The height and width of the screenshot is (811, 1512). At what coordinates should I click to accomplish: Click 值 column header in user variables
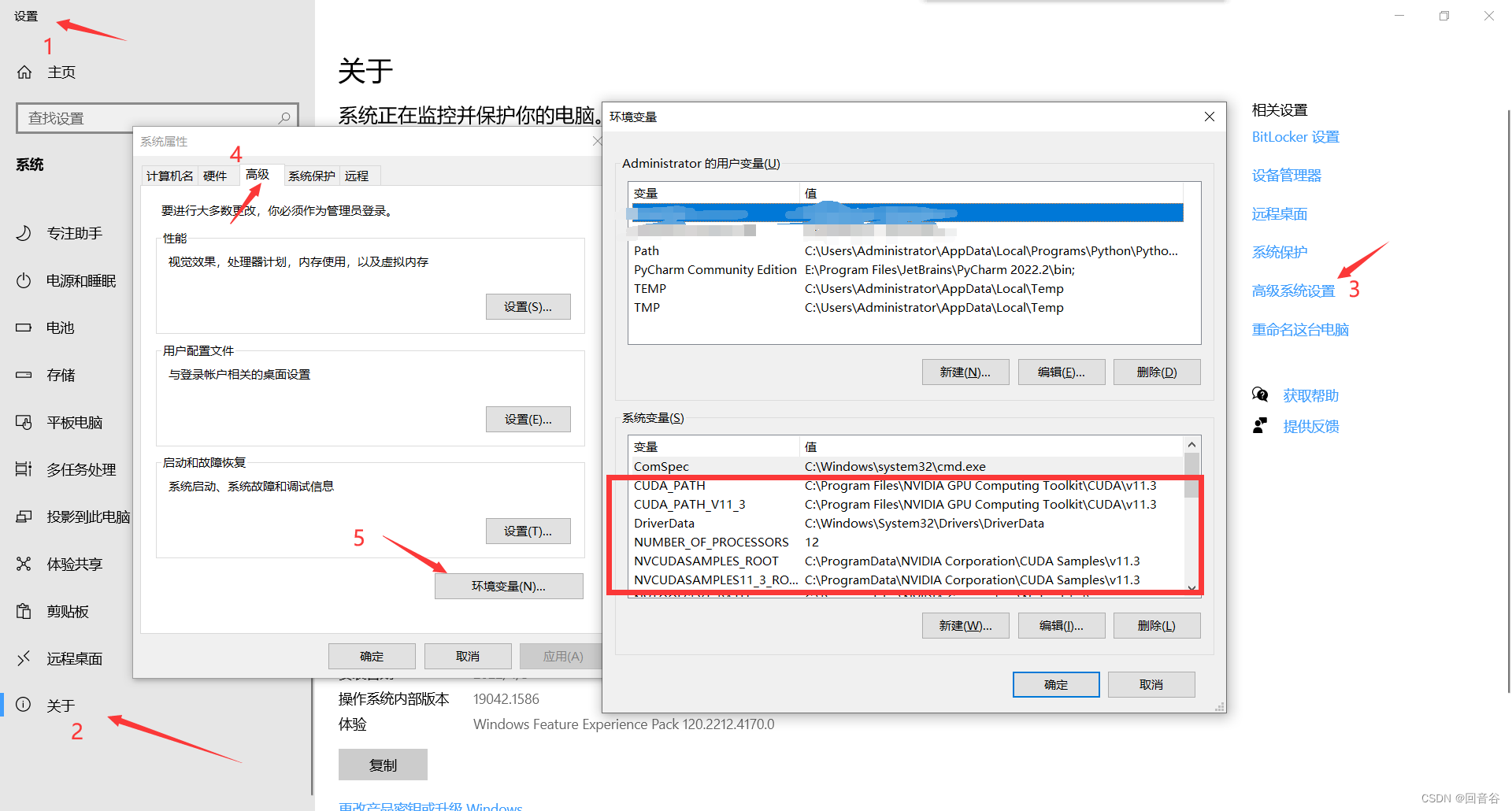[x=991, y=193]
